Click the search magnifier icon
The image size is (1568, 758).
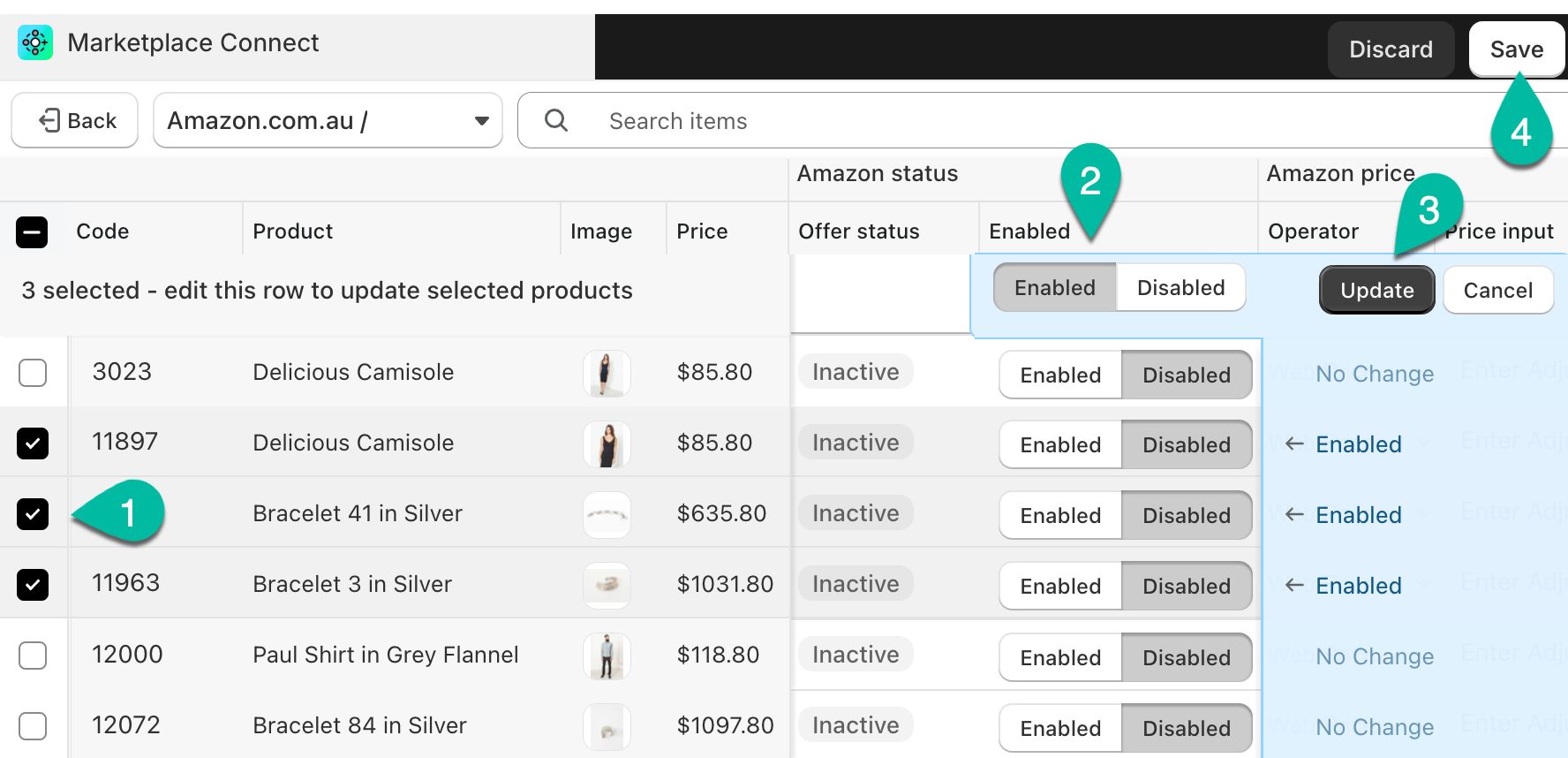tap(556, 120)
